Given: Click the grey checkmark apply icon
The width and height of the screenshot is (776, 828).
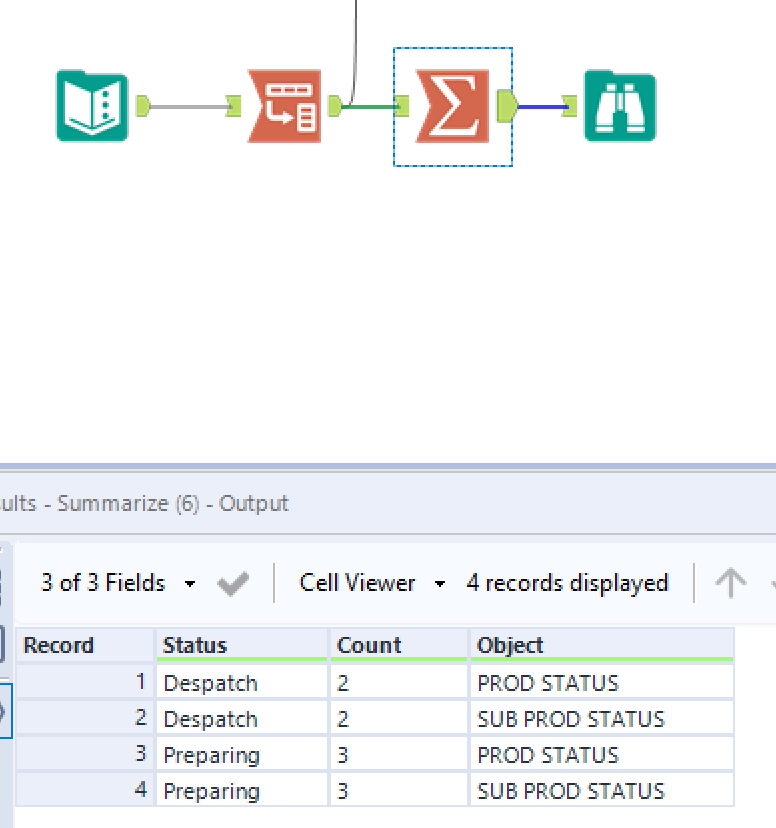Looking at the screenshot, I should coord(233,584).
